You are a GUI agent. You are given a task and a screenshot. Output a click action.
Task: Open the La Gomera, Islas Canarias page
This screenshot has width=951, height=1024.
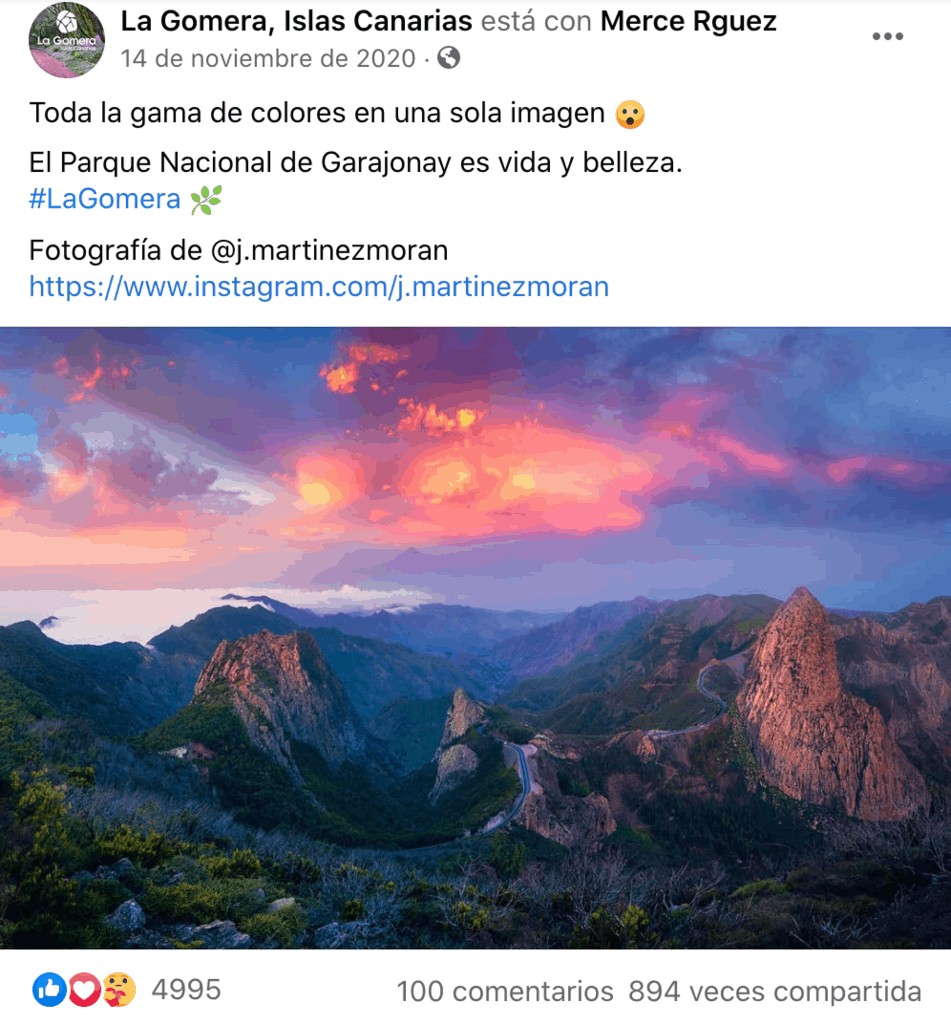[x=297, y=21]
